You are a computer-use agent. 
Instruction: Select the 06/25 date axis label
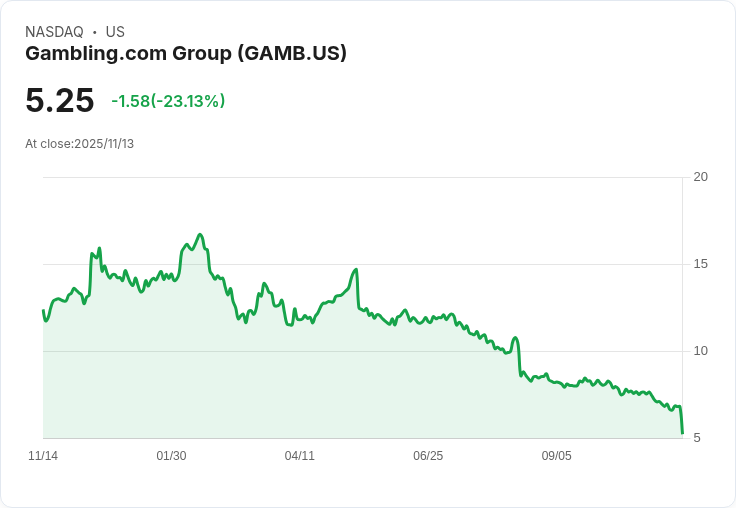click(428, 456)
